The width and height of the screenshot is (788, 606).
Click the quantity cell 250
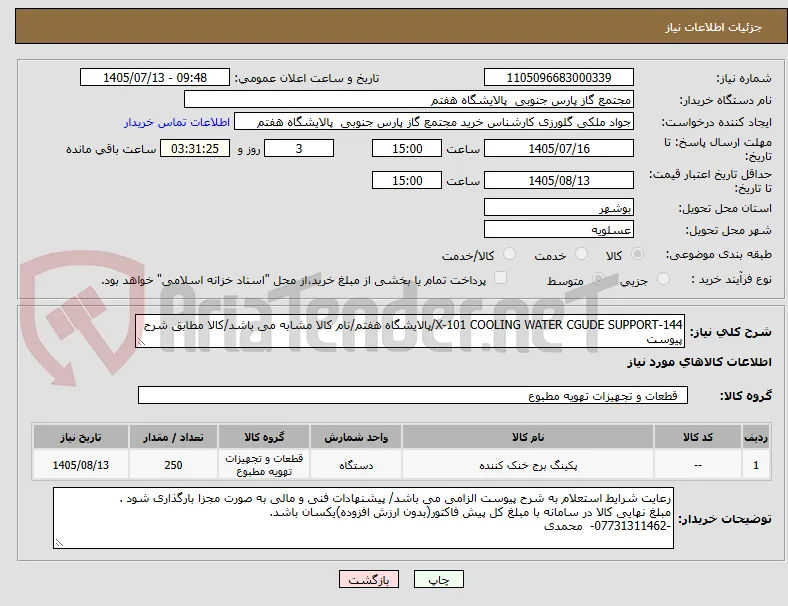tap(173, 465)
